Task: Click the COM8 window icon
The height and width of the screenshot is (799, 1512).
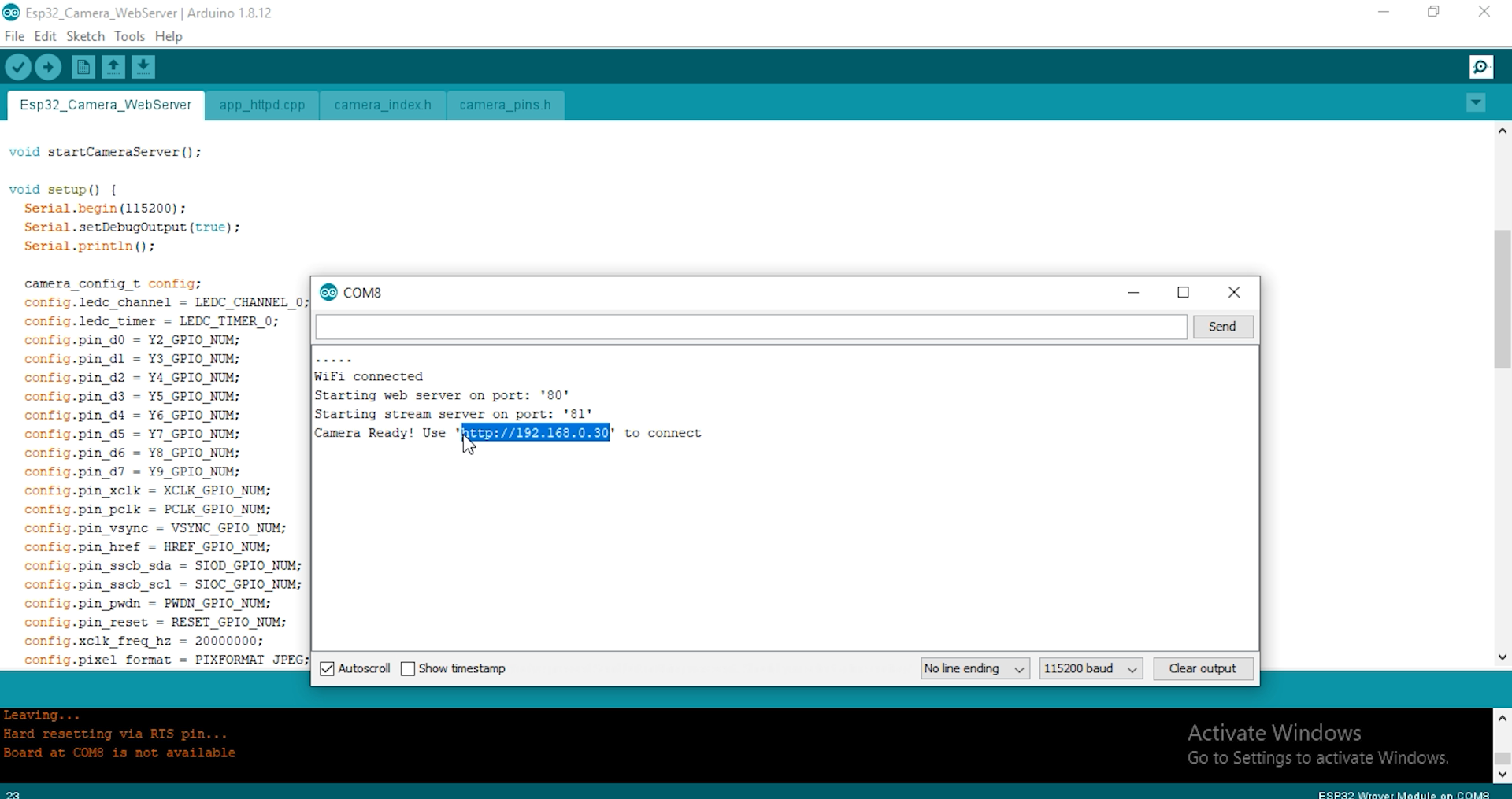Action: coord(328,292)
